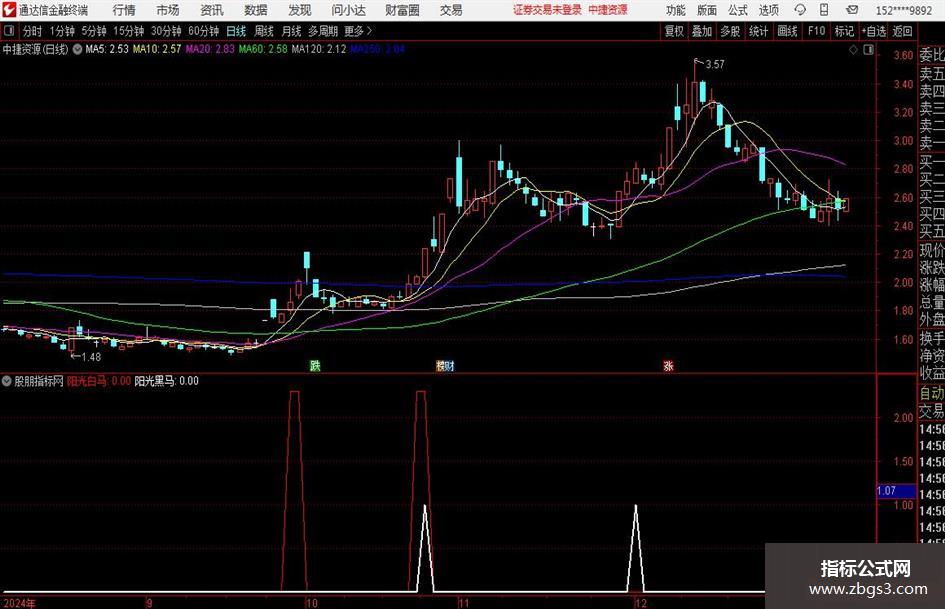The height and width of the screenshot is (609, 945).
Task: Click the 1.48 low price label
Action: [91, 357]
